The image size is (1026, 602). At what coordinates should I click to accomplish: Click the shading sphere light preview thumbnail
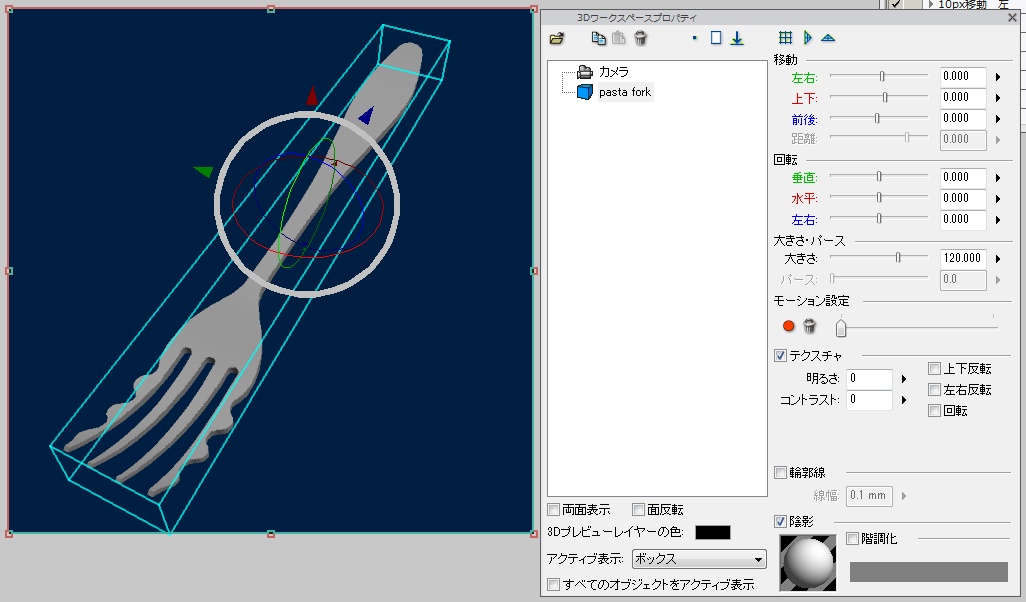808,562
